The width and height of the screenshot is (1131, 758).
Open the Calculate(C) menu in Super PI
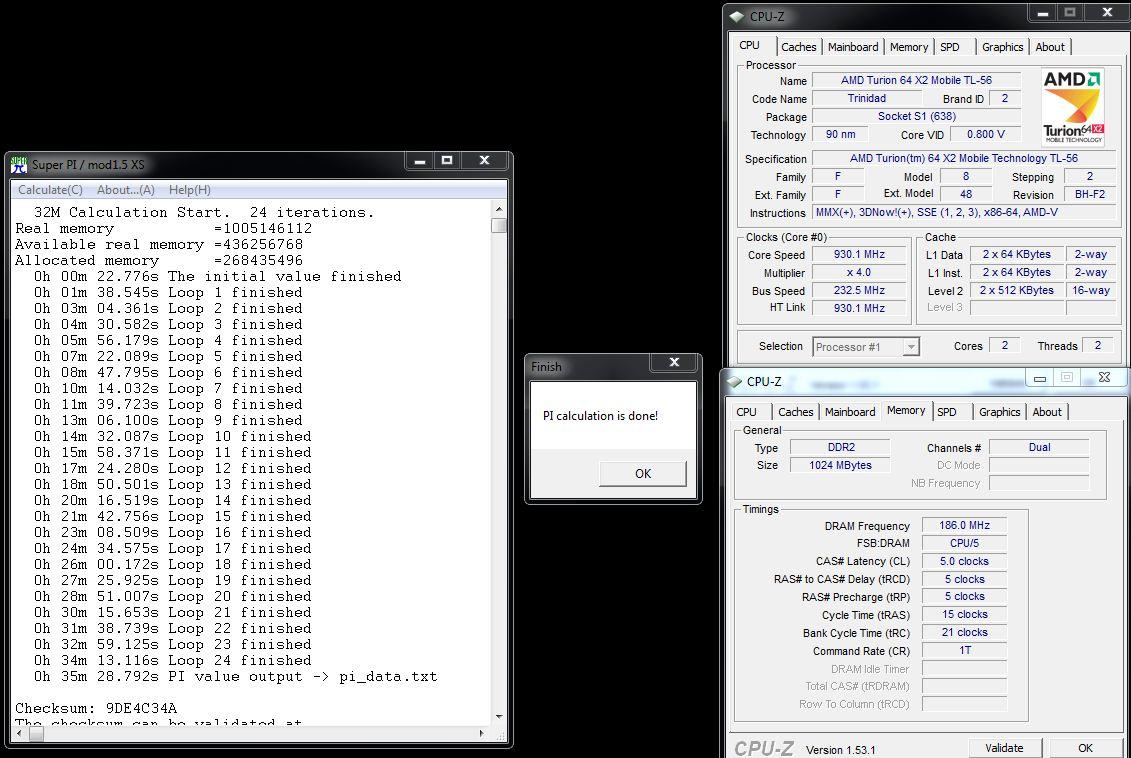50,190
